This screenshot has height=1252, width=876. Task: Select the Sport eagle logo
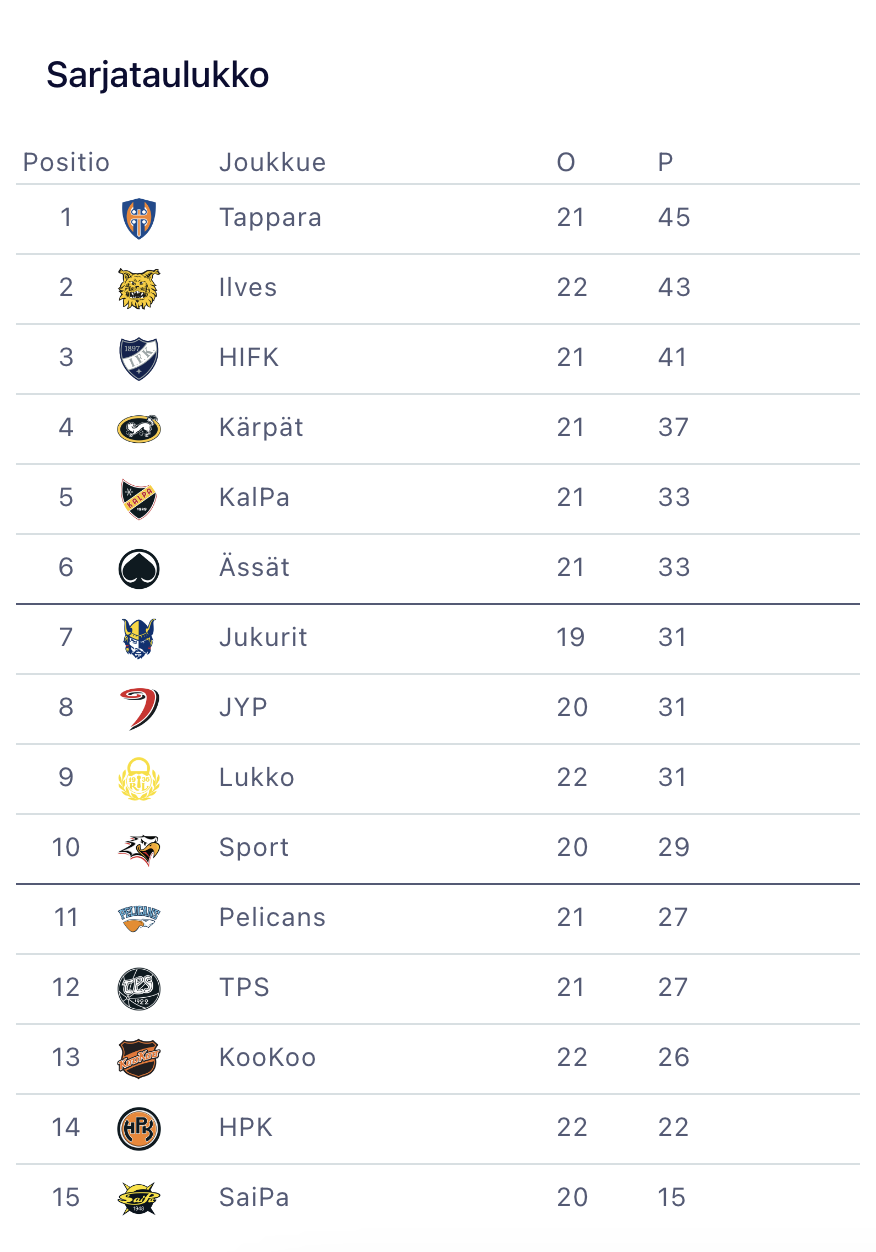click(139, 848)
